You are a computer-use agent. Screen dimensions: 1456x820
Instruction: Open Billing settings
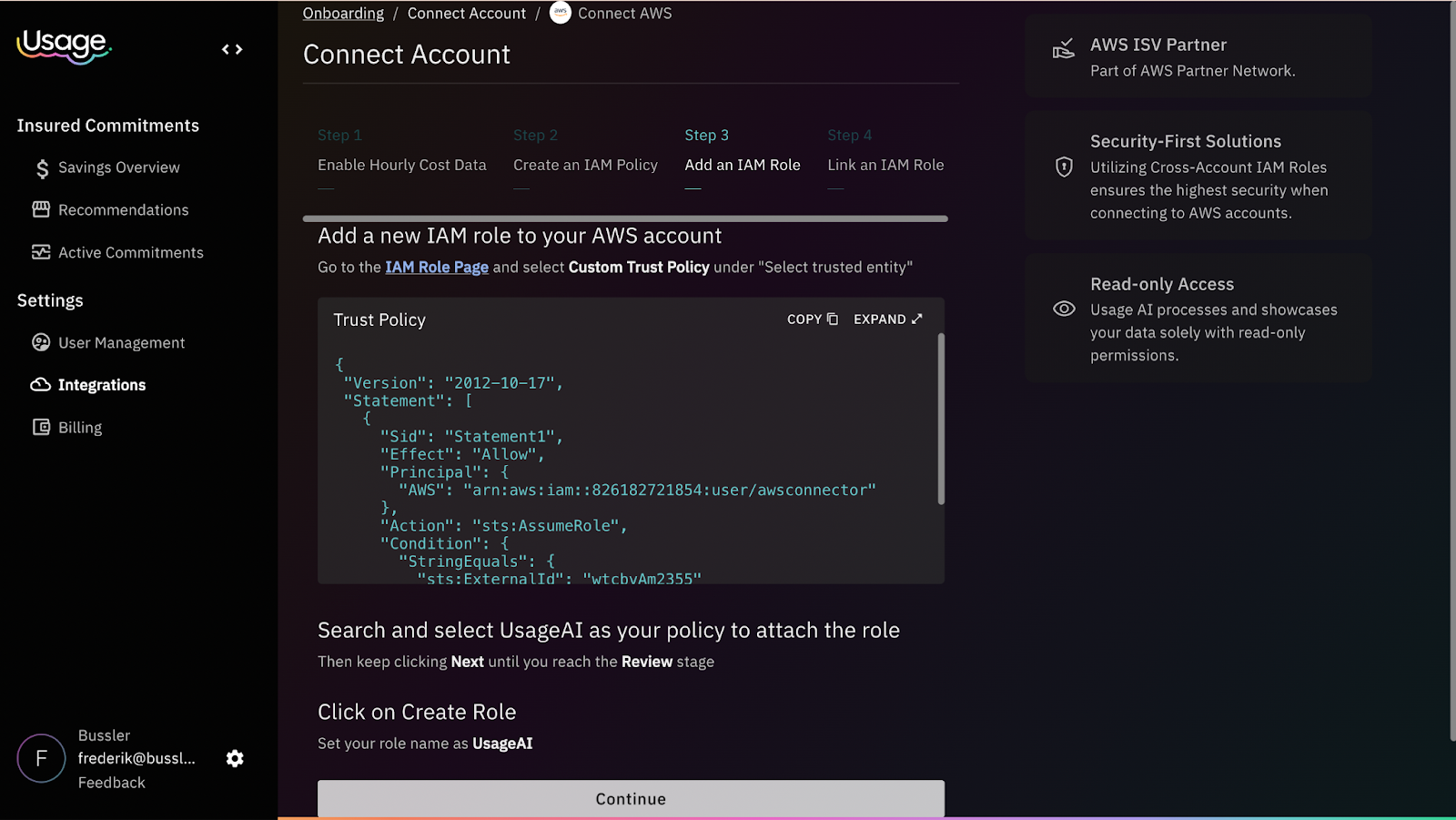(80, 428)
